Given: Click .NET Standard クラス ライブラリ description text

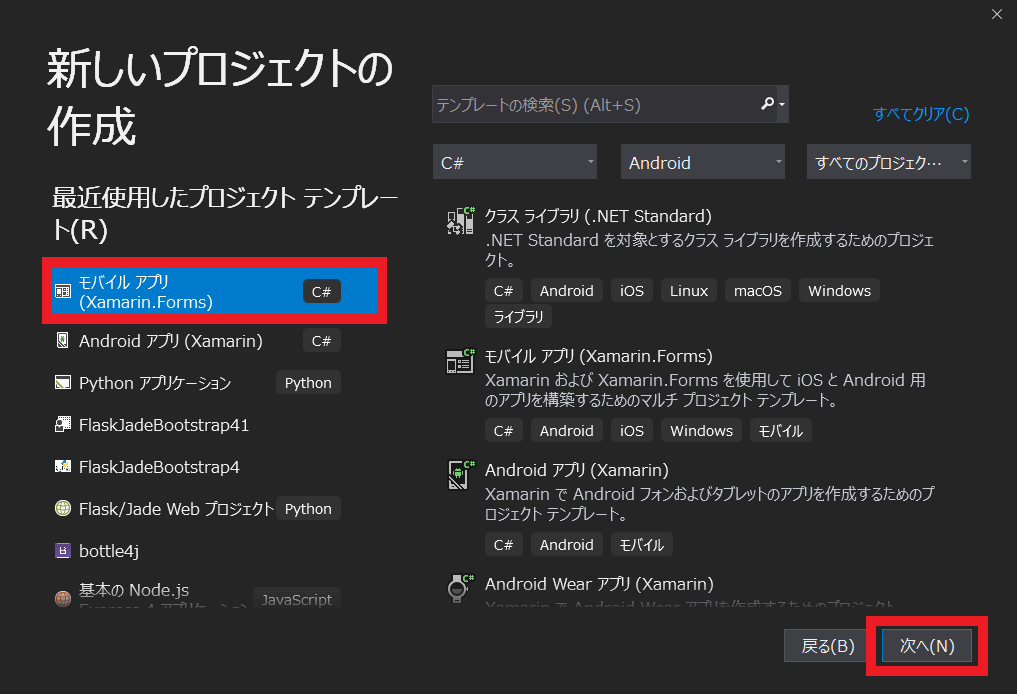Looking at the screenshot, I should pyautogui.click(x=710, y=250).
